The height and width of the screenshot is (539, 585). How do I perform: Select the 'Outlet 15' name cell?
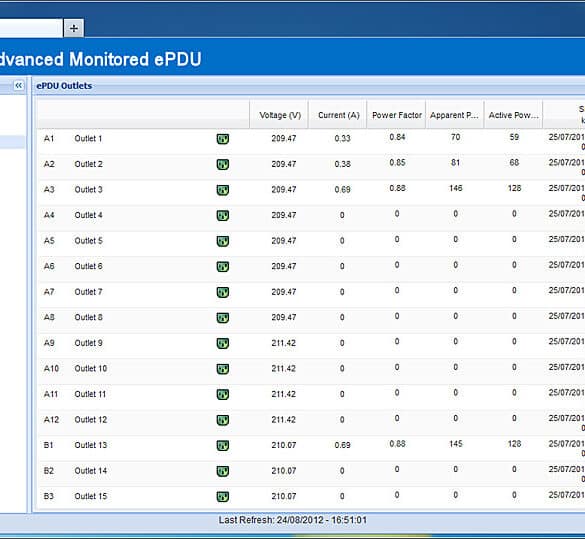pyautogui.click(x=91, y=496)
